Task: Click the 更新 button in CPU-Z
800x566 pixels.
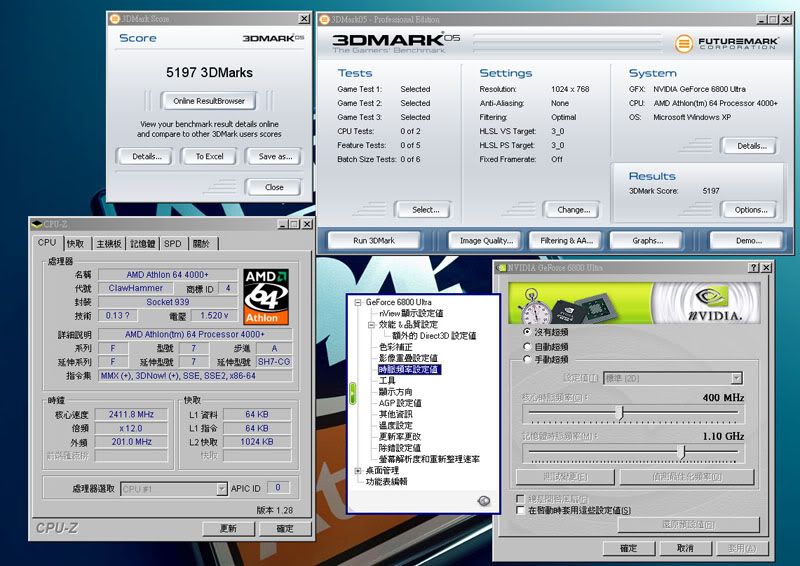Action: tap(228, 528)
